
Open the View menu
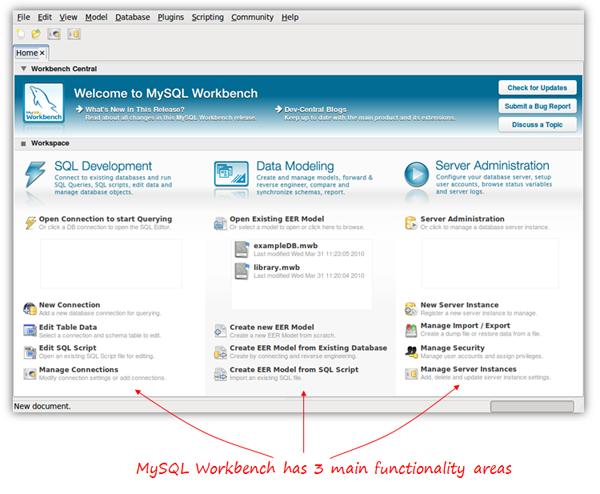point(68,17)
